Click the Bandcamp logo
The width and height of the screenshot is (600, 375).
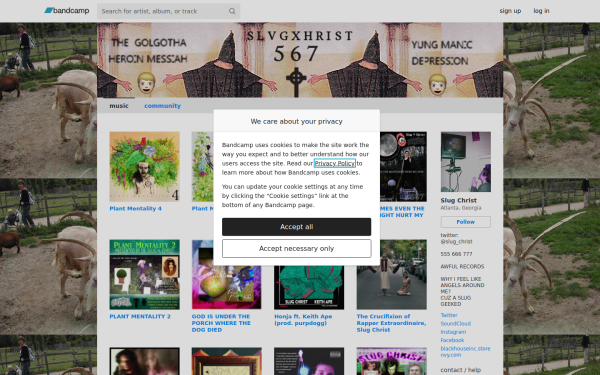67,11
